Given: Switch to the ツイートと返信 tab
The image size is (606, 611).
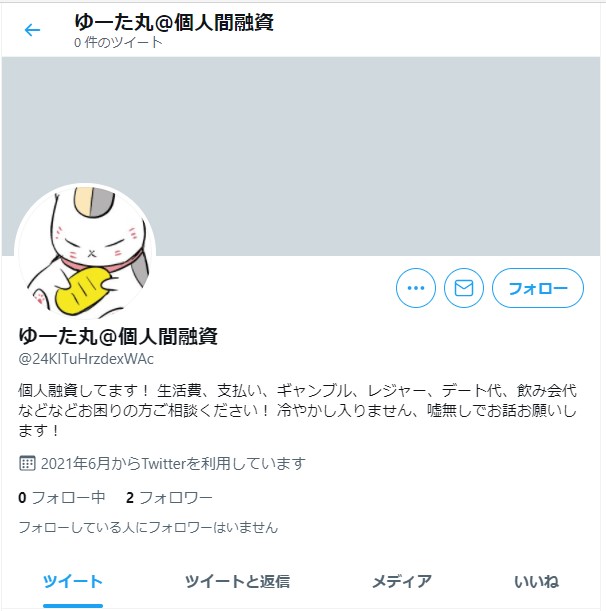Looking at the screenshot, I should coord(237,582).
